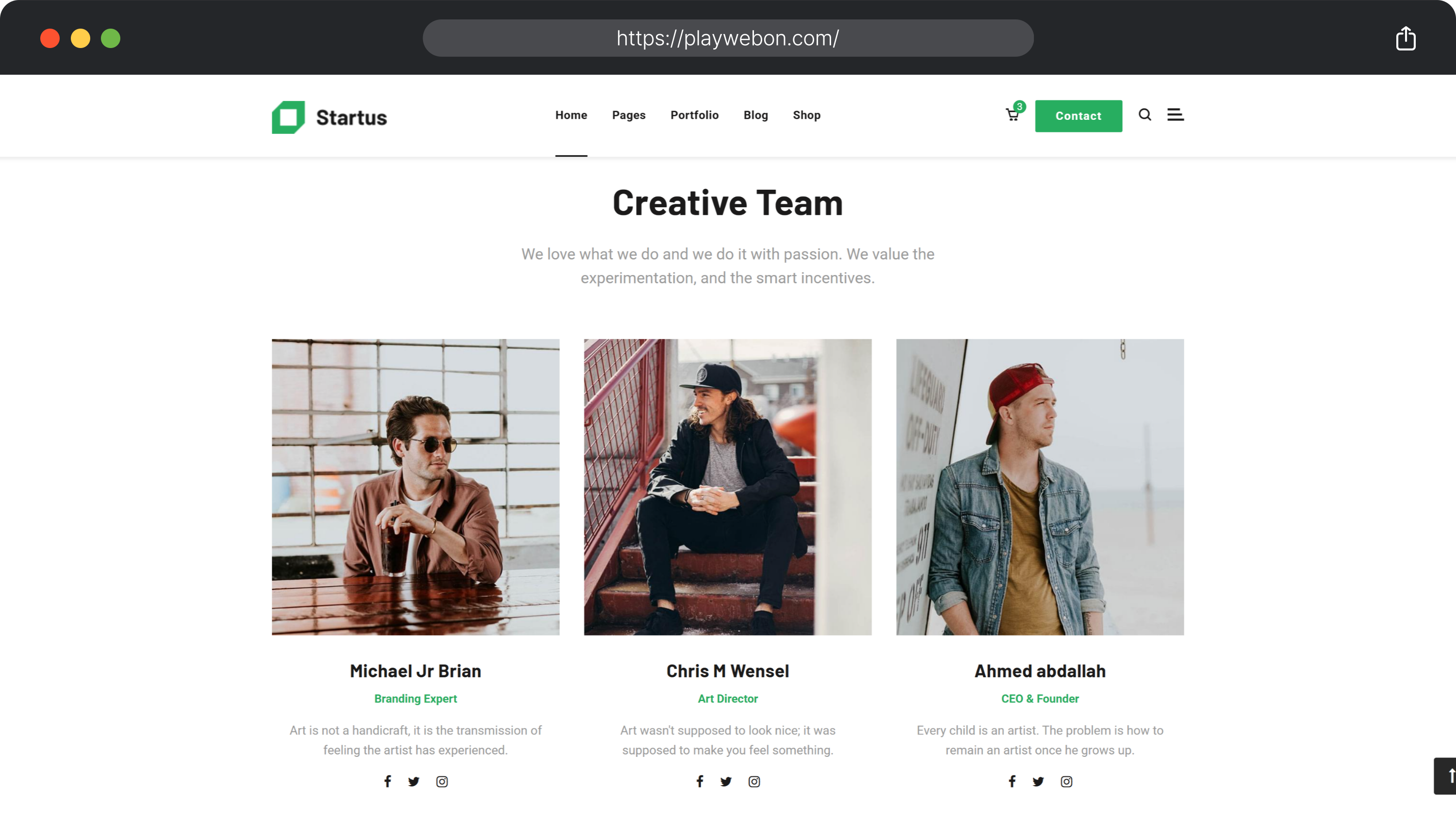Open Ahmed abdallah name link
Viewport: 1456px width, 819px height.
coord(1040,671)
